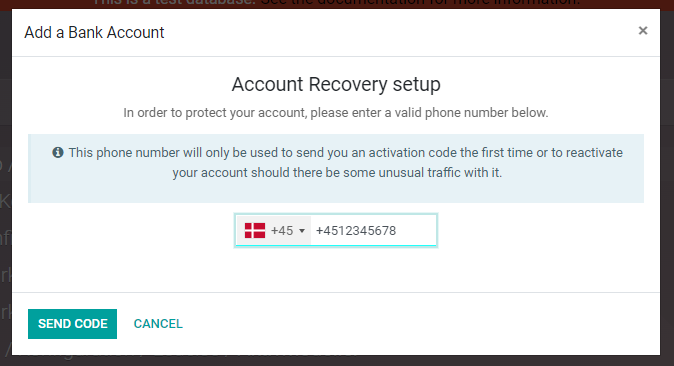Click the 'In order to protect' instruction text
Viewport: 674px width, 366px height.
(336, 113)
